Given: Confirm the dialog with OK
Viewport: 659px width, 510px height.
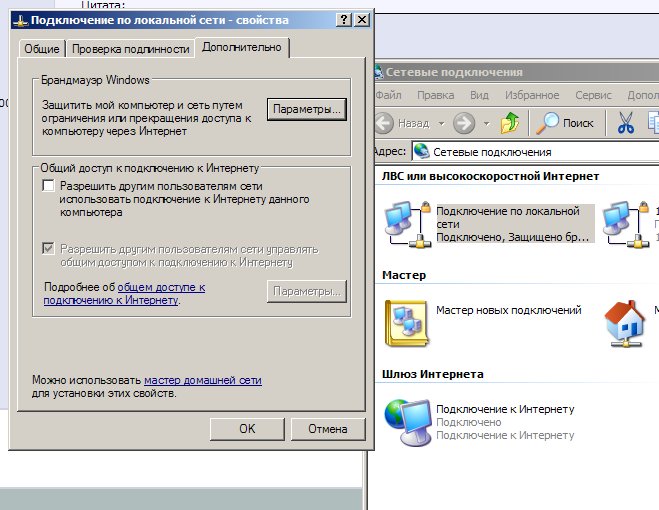Looking at the screenshot, I should pos(247,429).
